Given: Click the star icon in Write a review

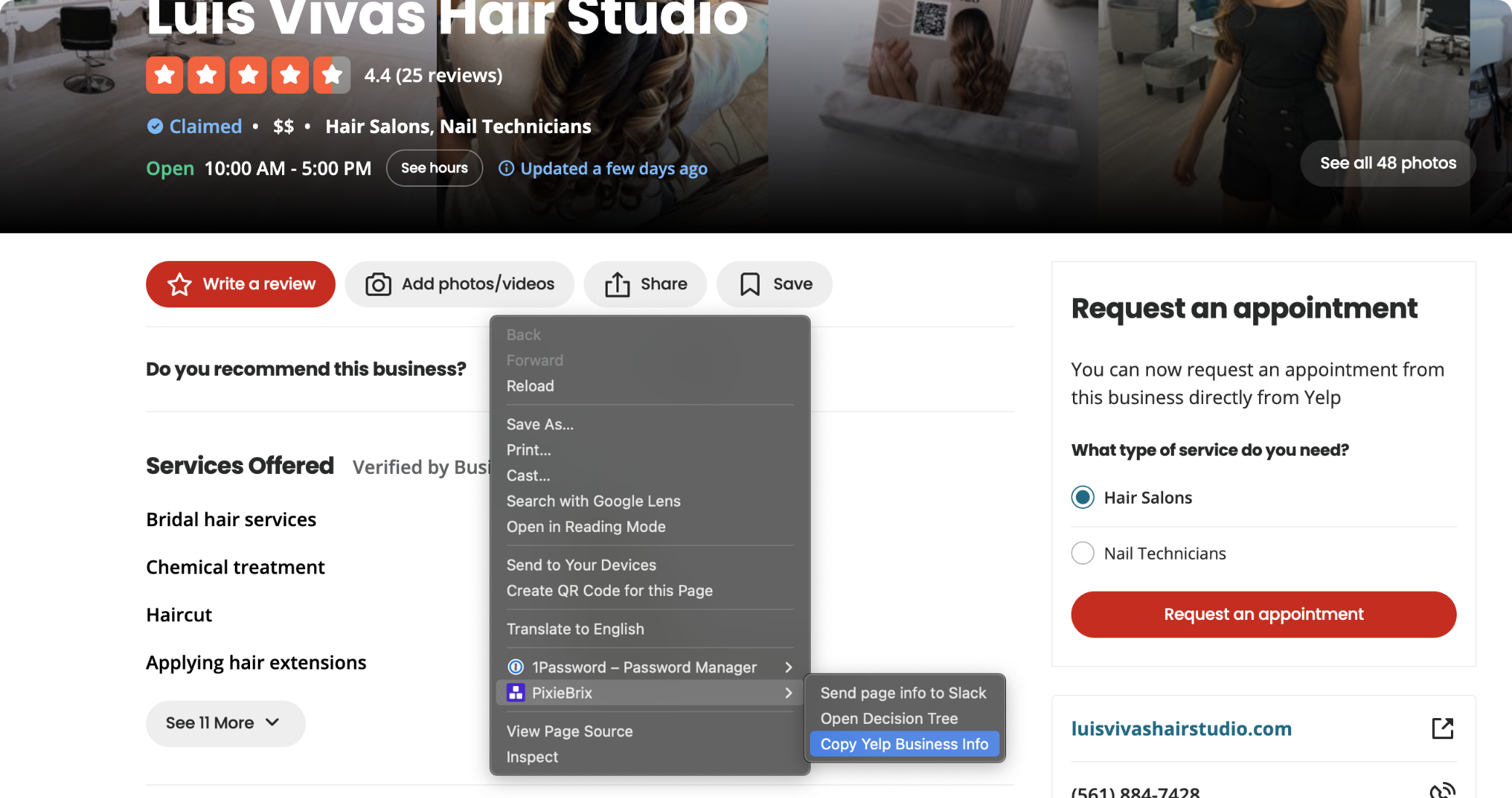Looking at the screenshot, I should (x=180, y=284).
